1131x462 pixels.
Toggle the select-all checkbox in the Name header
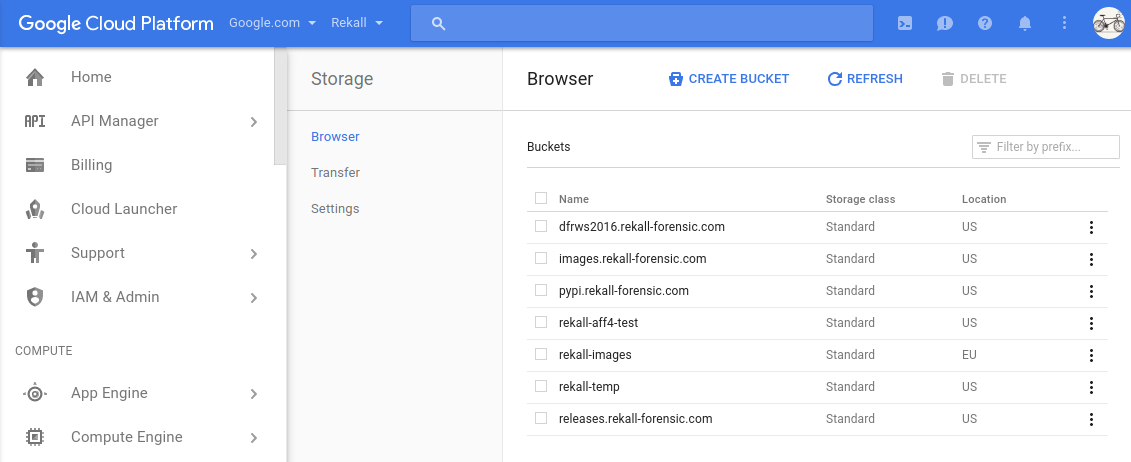tap(541, 198)
